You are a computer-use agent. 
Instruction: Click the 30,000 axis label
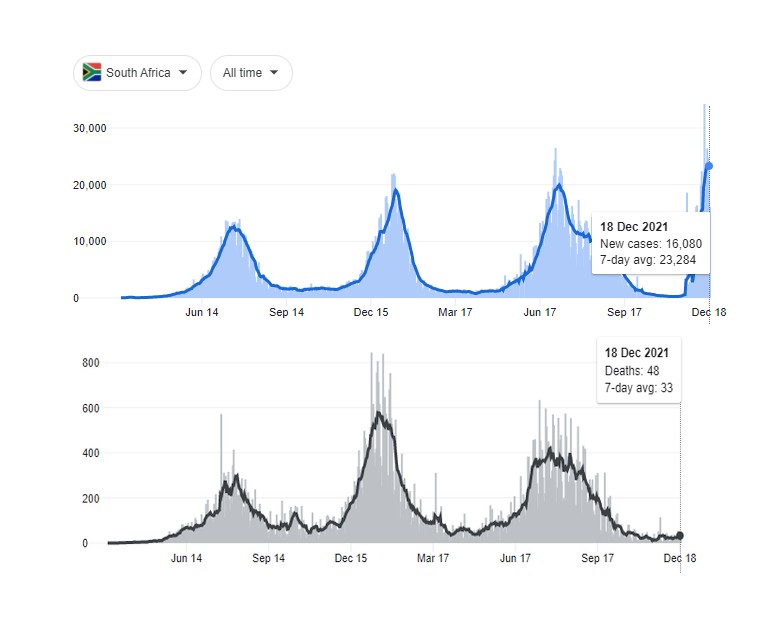[x=90, y=128]
